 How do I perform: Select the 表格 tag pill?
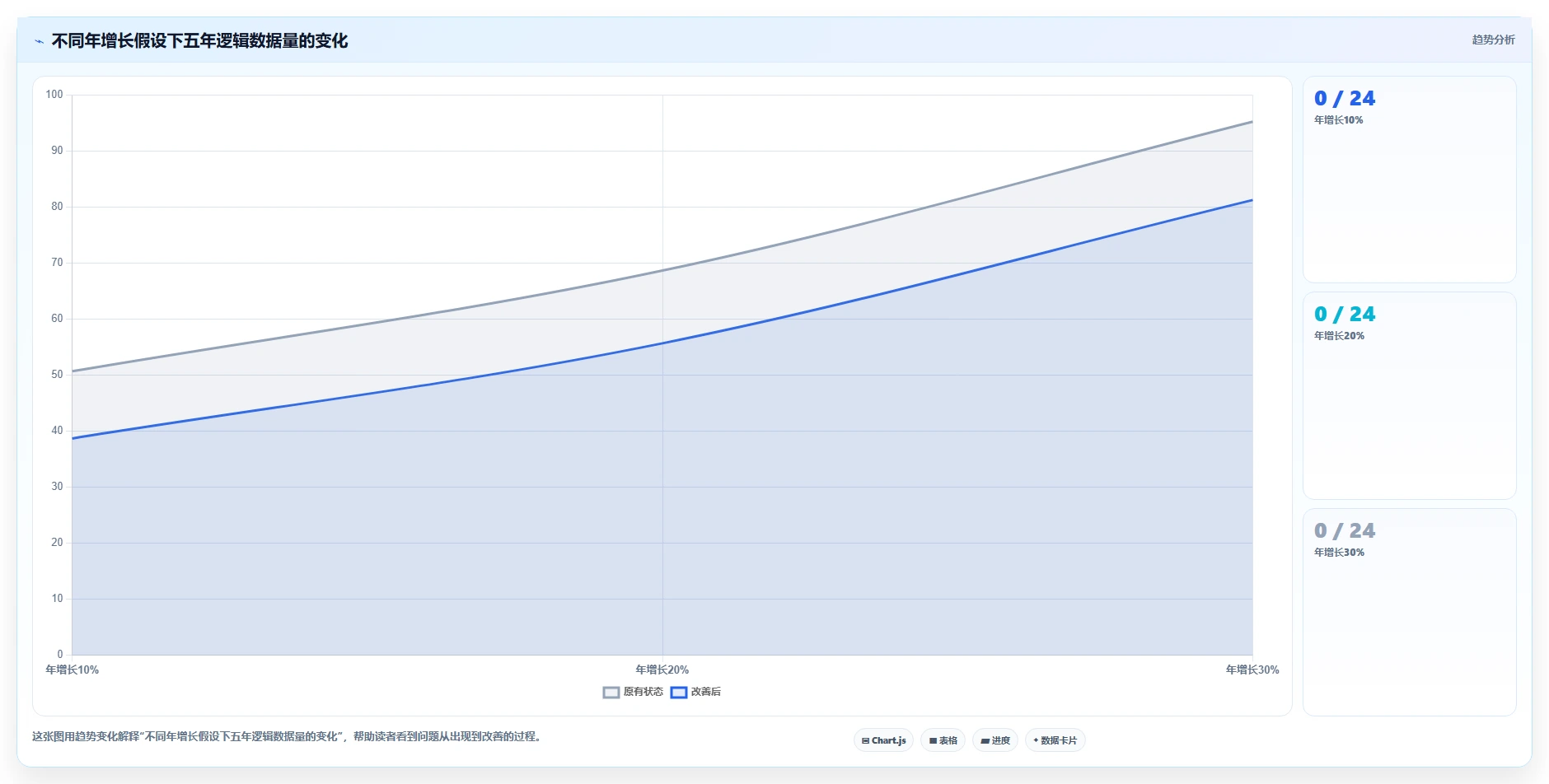coord(943,740)
